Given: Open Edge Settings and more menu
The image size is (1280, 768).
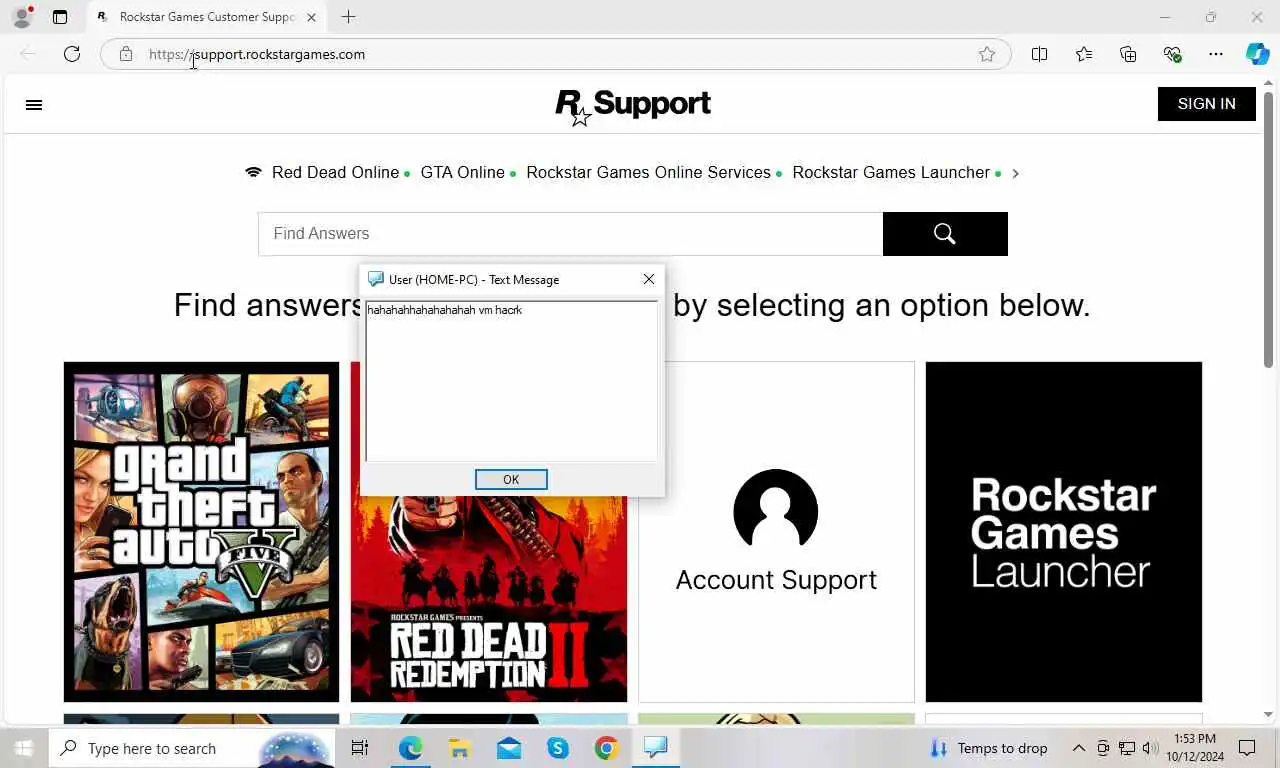Looking at the screenshot, I should pos(1216,54).
